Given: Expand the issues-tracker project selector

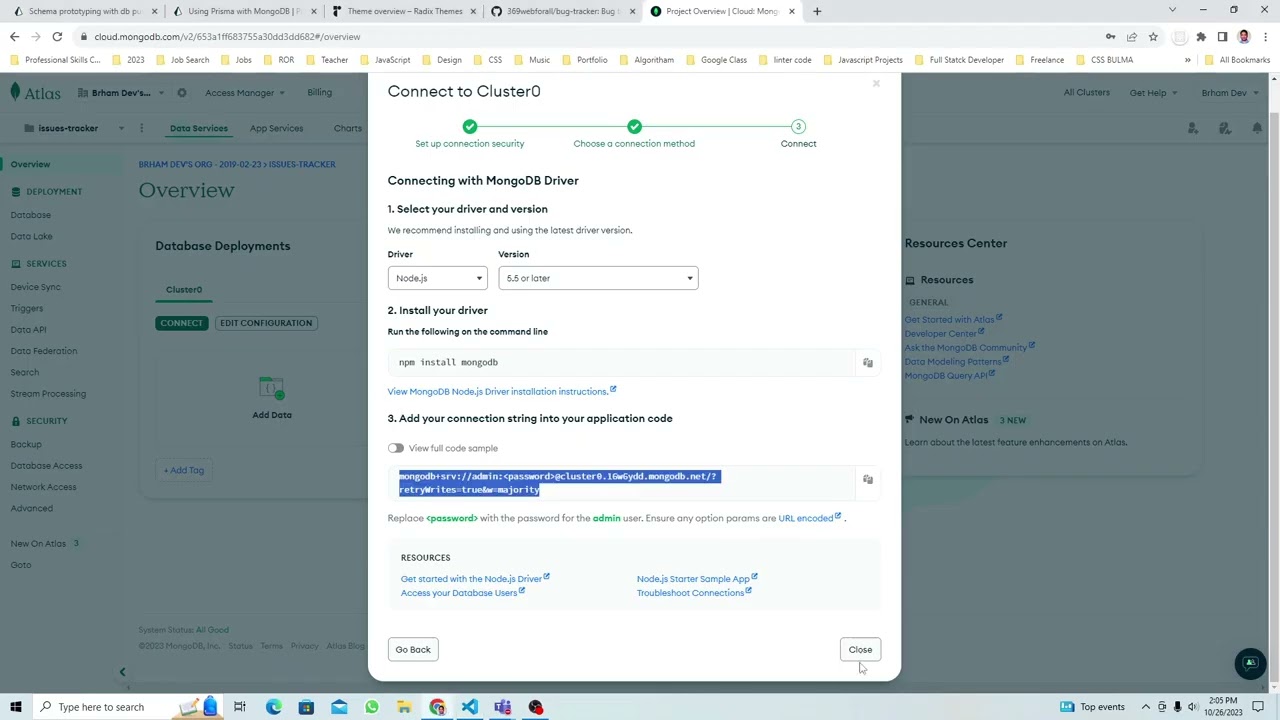Looking at the screenshot, I should (75, 128).
